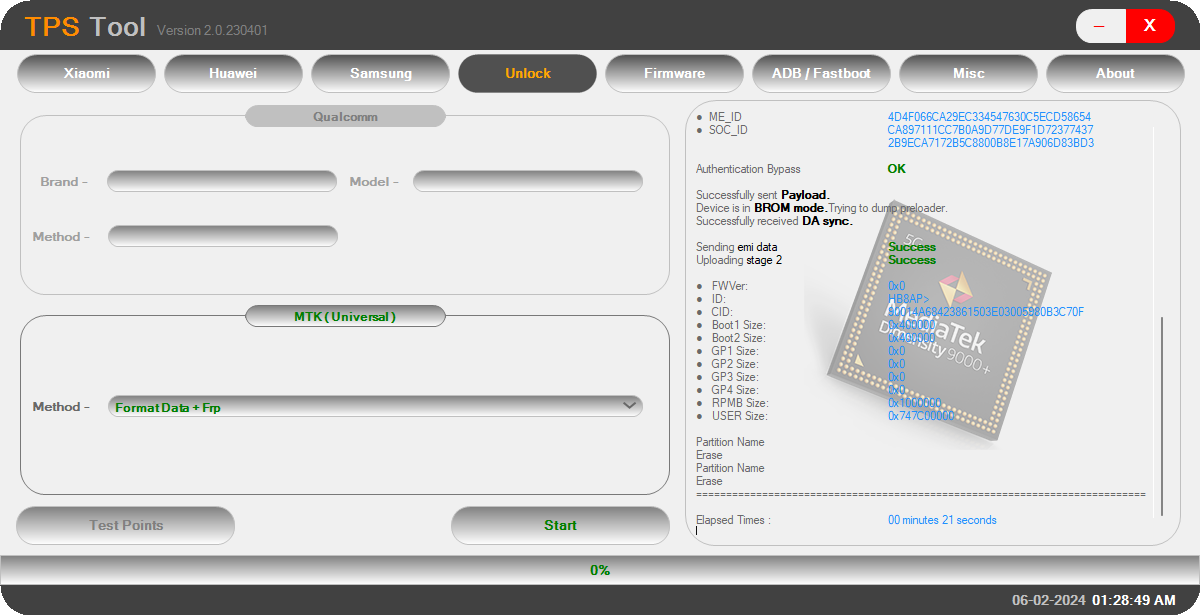Click the ME_ID value 4D4F066CA29EC...
The image size is (1200, 615).
989,117
